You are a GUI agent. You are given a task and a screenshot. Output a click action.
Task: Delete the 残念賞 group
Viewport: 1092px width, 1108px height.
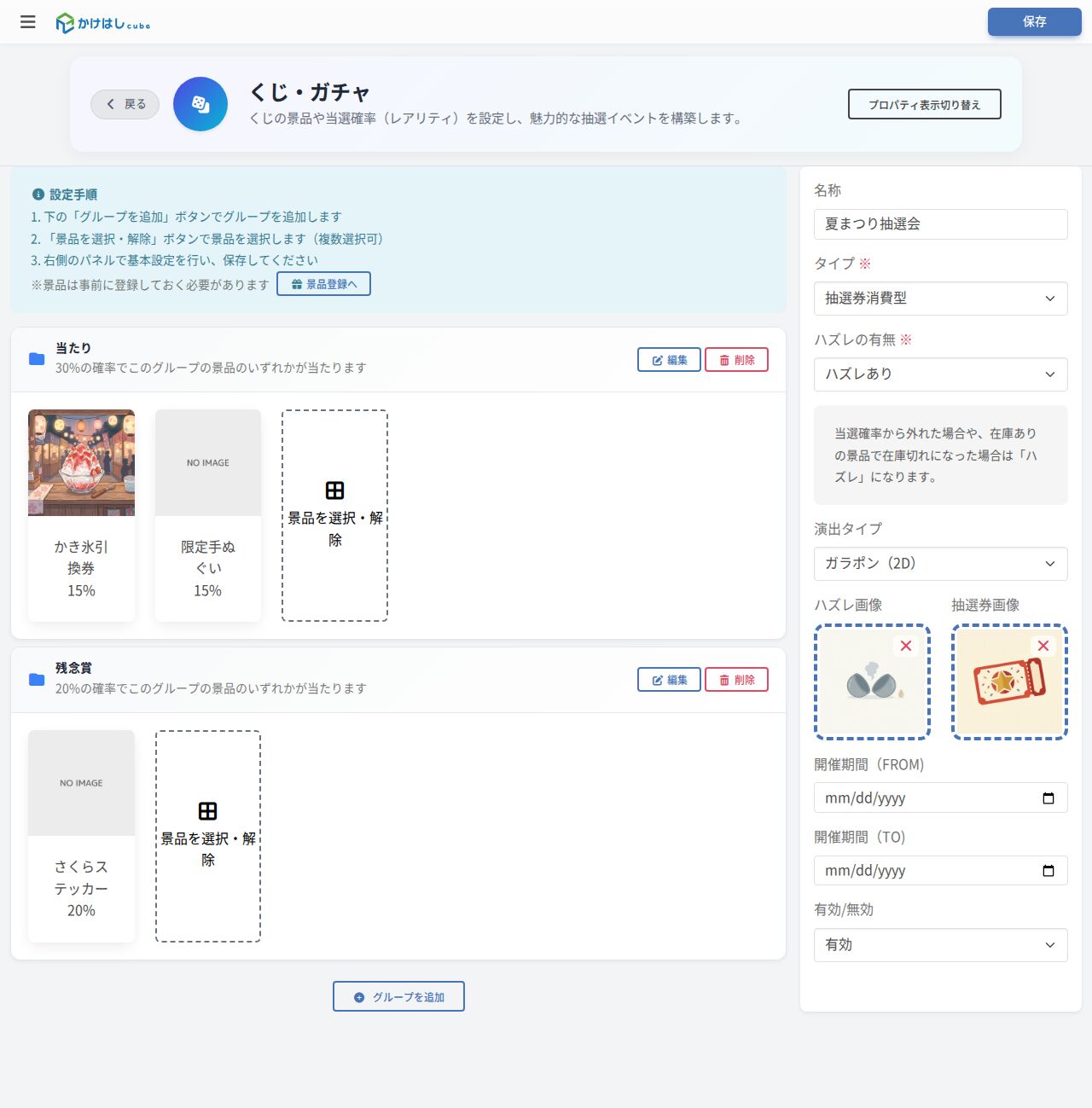(737, 680)
